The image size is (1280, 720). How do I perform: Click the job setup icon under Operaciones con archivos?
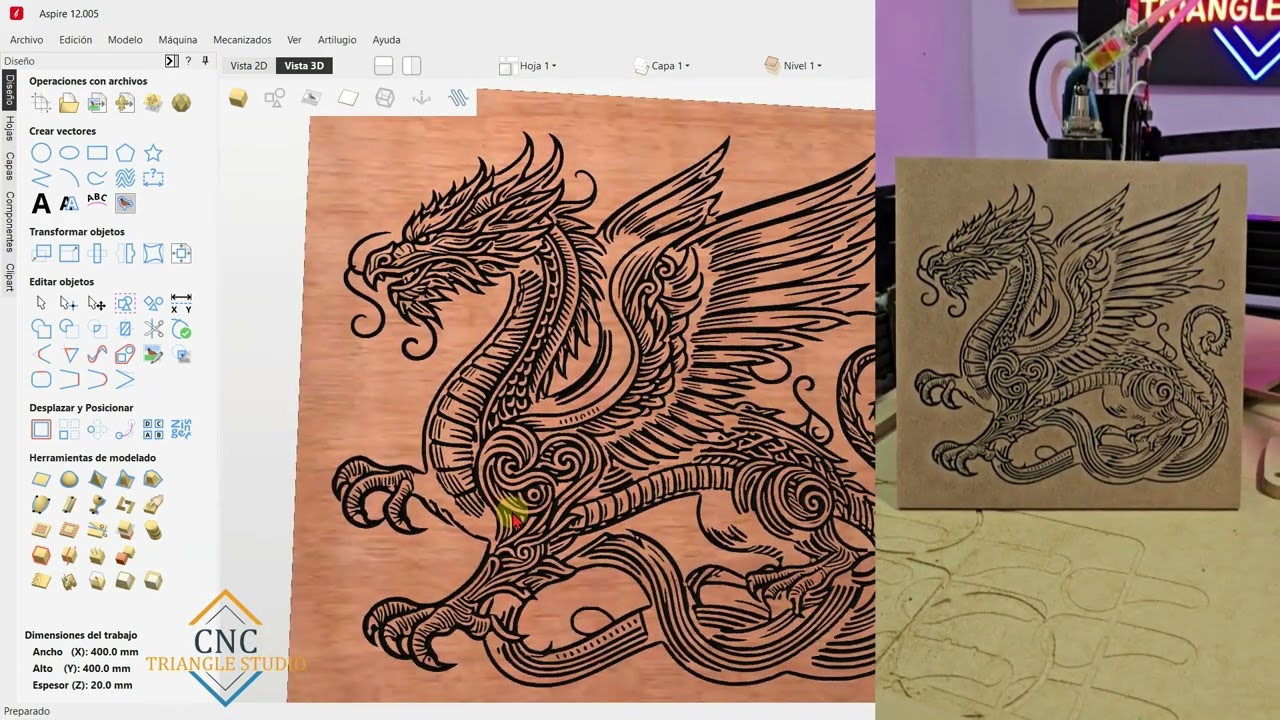pos(41,103)
